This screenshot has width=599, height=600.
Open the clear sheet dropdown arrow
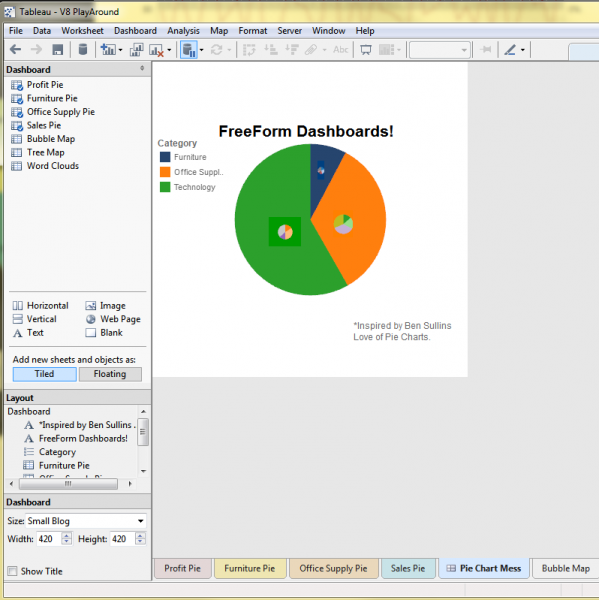pyautogui.click(x=169, y=50)
